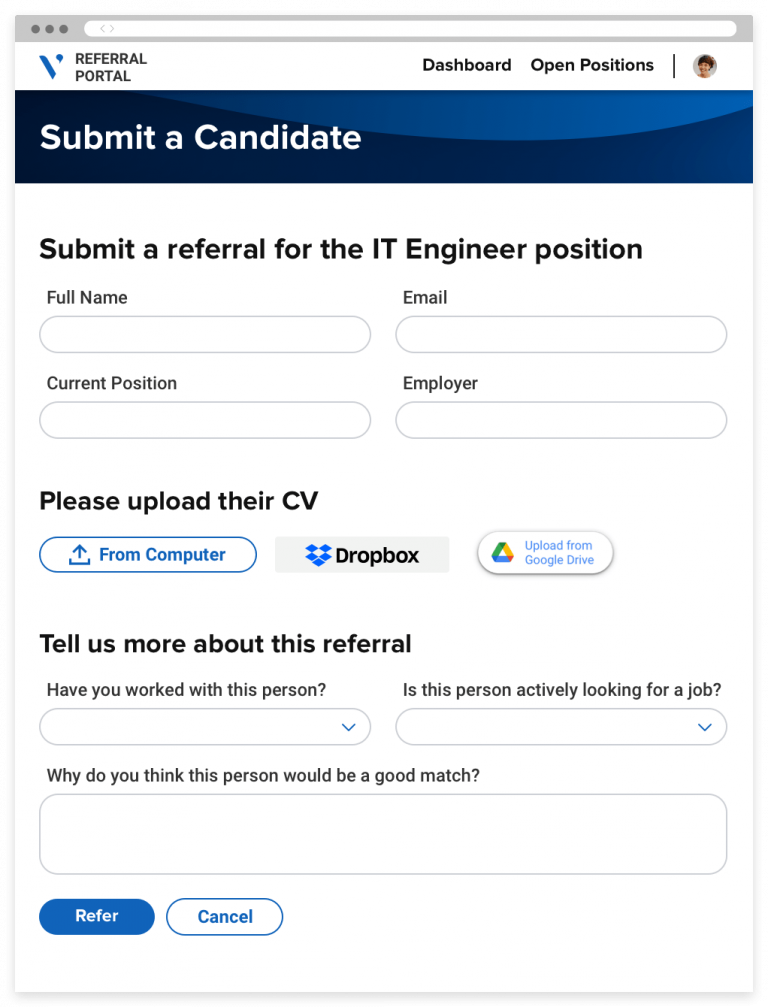Image resolution: width=768 pixels, height=1007 pixels.
Task: Select the Dropbox logo icon
Action: [321, 554]
